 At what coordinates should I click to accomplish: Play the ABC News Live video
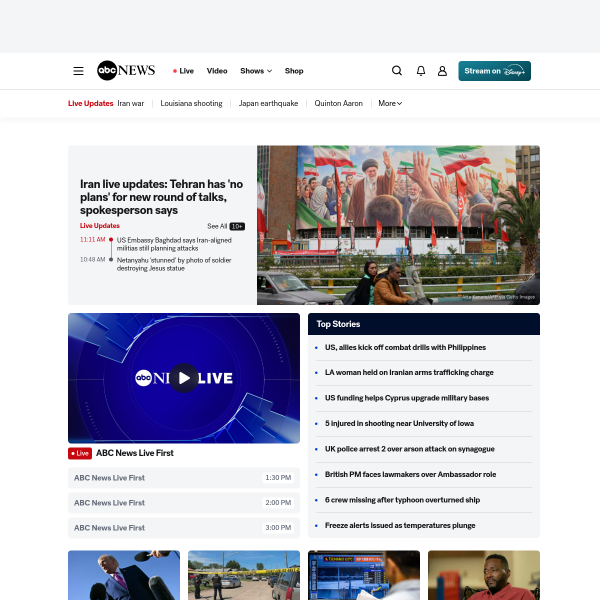tap(184, 378)
